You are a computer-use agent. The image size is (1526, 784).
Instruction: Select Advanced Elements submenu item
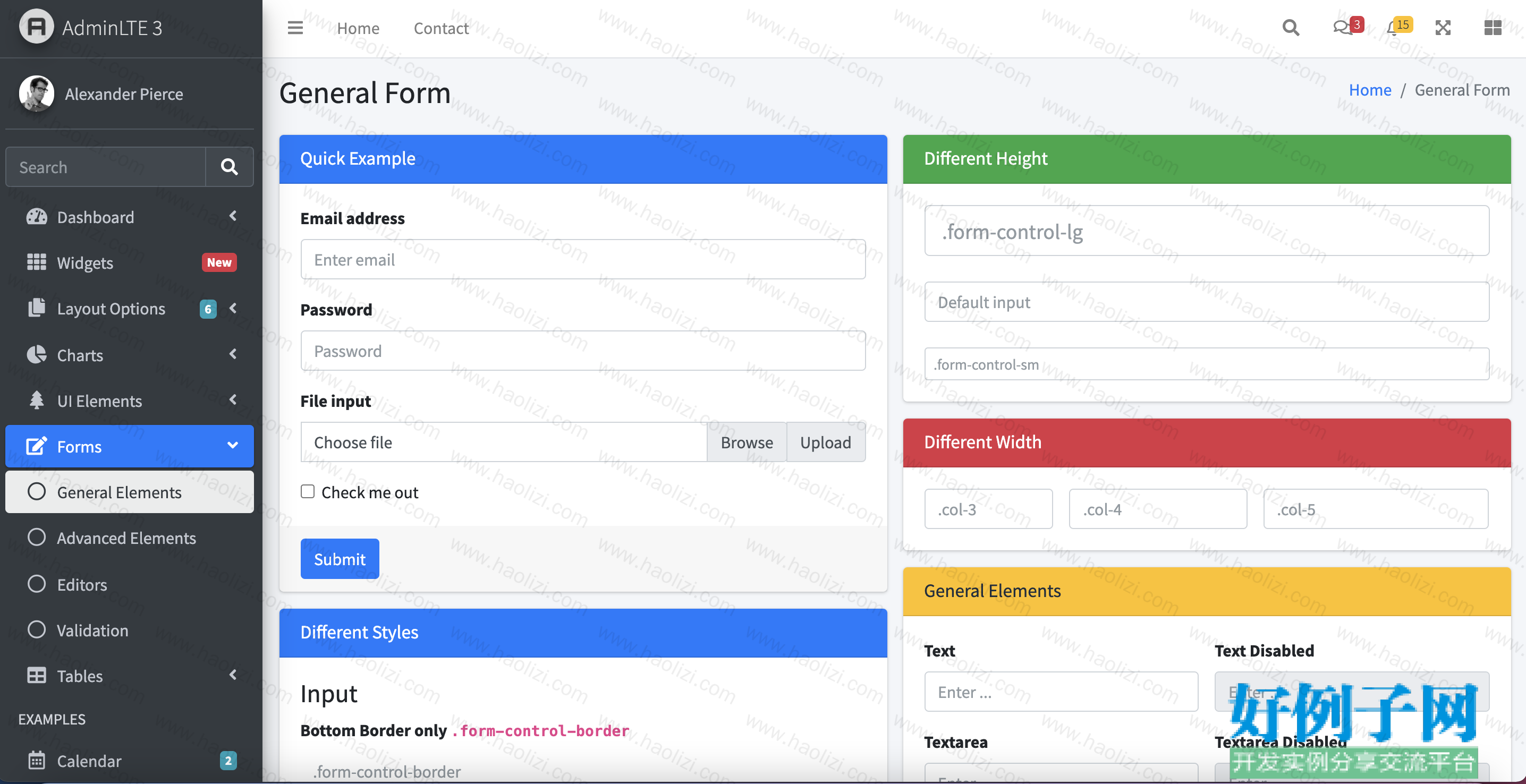point(129,538)
